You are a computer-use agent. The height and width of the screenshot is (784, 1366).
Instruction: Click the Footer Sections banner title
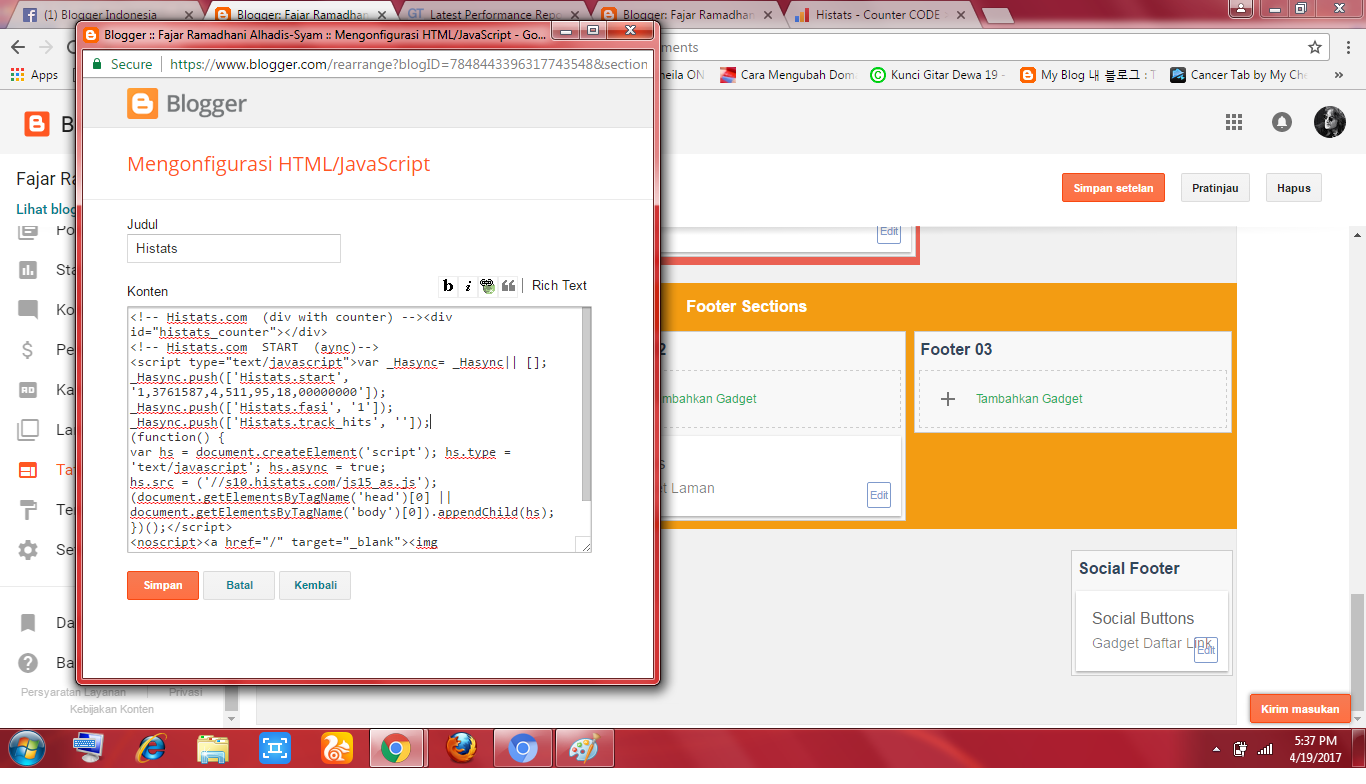(746, 307)
